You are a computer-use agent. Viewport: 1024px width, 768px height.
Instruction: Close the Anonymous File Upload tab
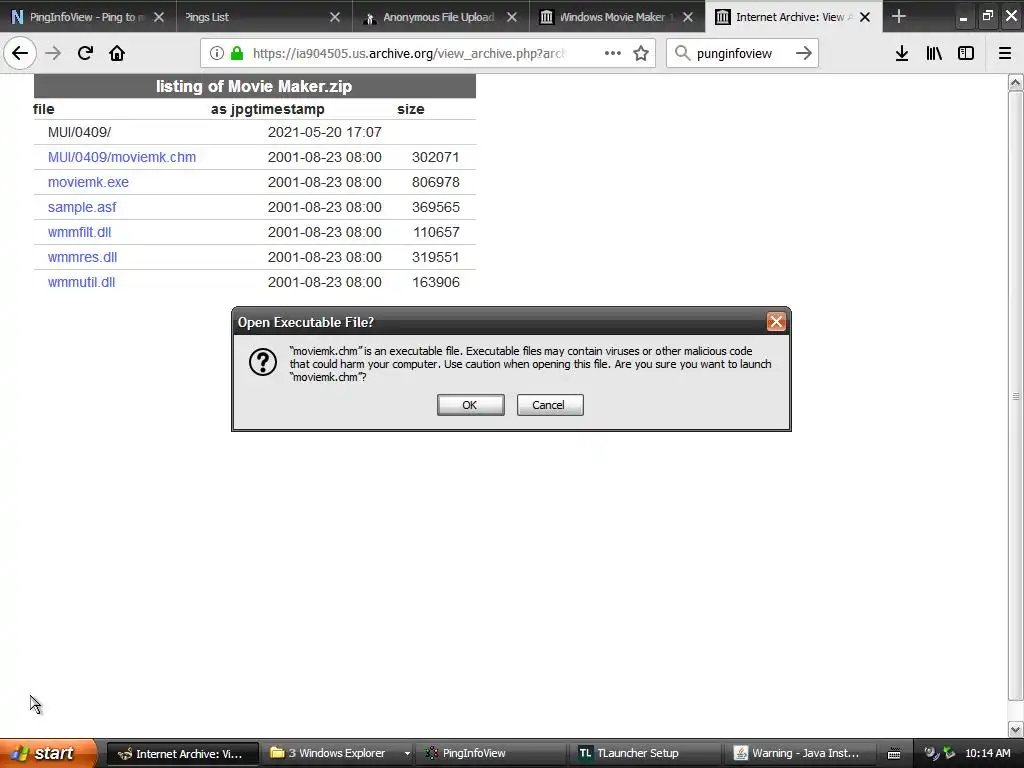[512, 17]
